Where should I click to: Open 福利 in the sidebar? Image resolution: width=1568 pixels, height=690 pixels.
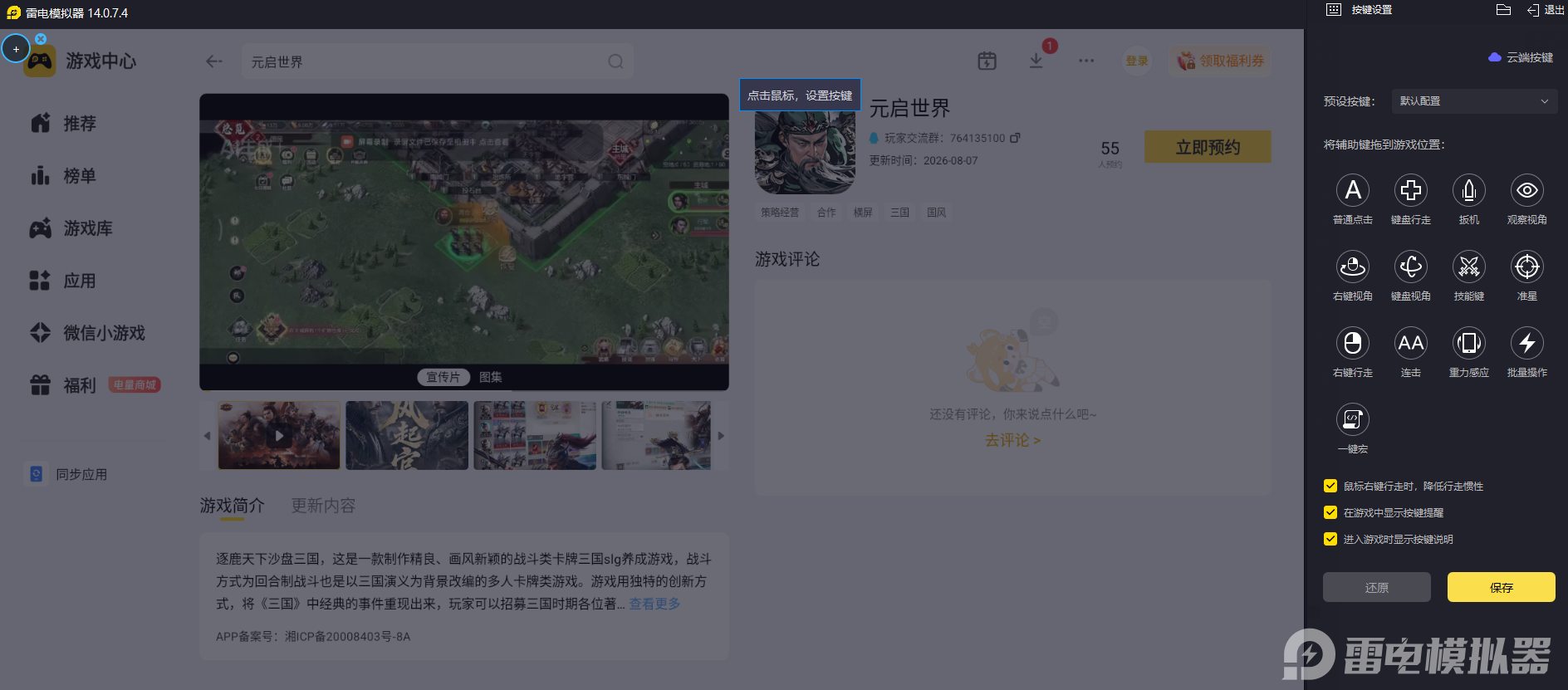click(63, 385)
